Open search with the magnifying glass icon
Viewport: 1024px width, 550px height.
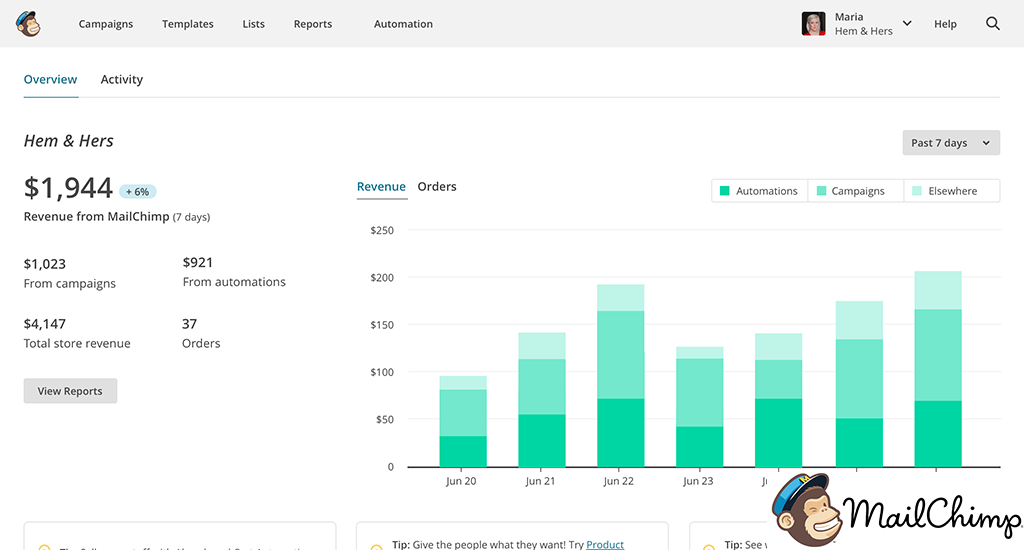pos(992,24)
